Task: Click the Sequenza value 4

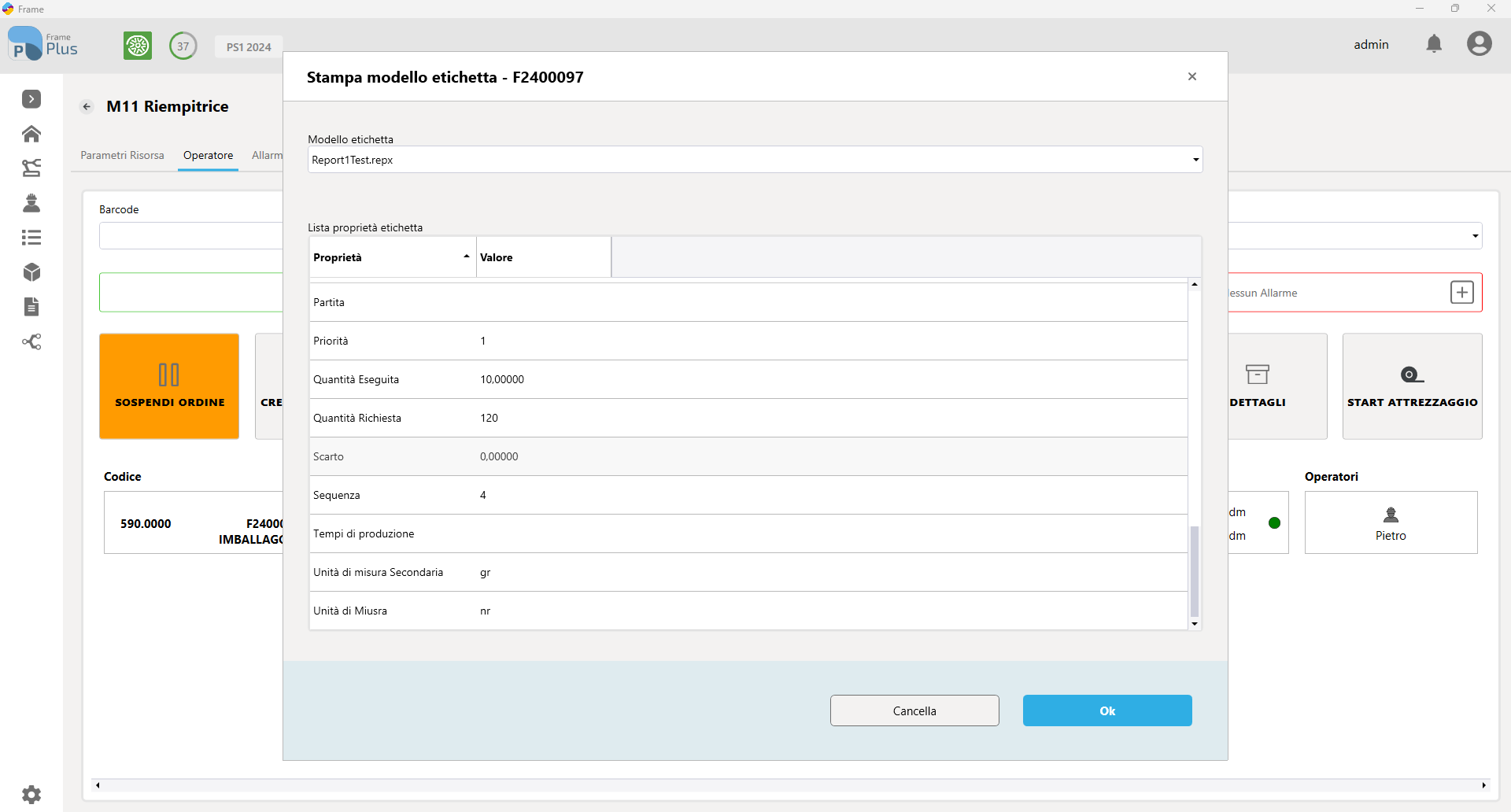Action: point(483,495)
